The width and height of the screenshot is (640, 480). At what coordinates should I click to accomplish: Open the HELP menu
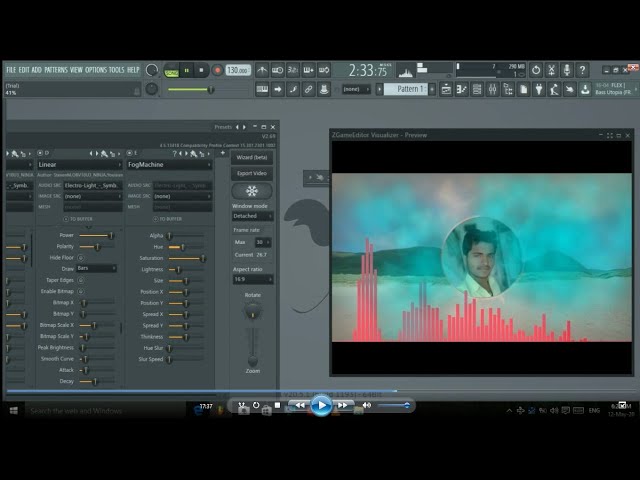(x=133, y=70)
